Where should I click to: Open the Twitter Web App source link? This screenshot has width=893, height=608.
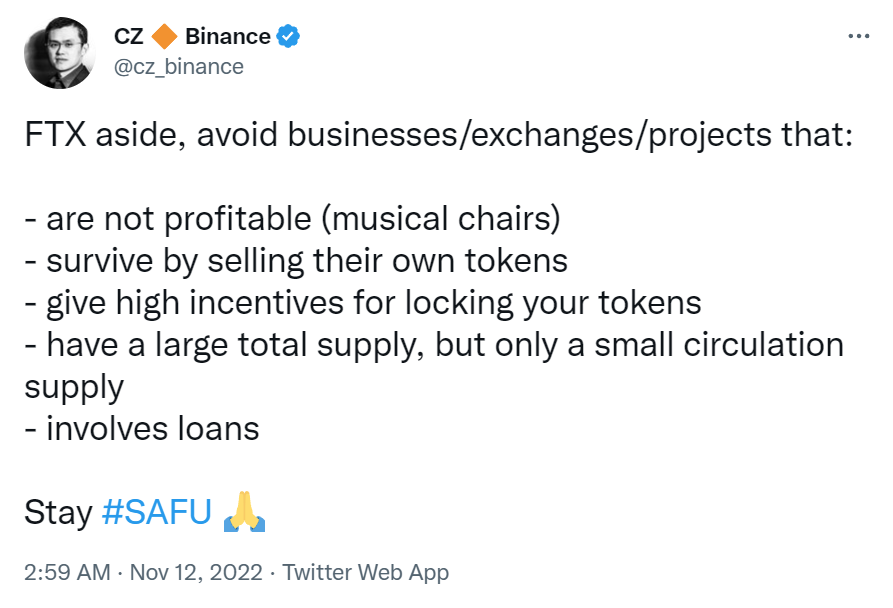tap(366, 572)
